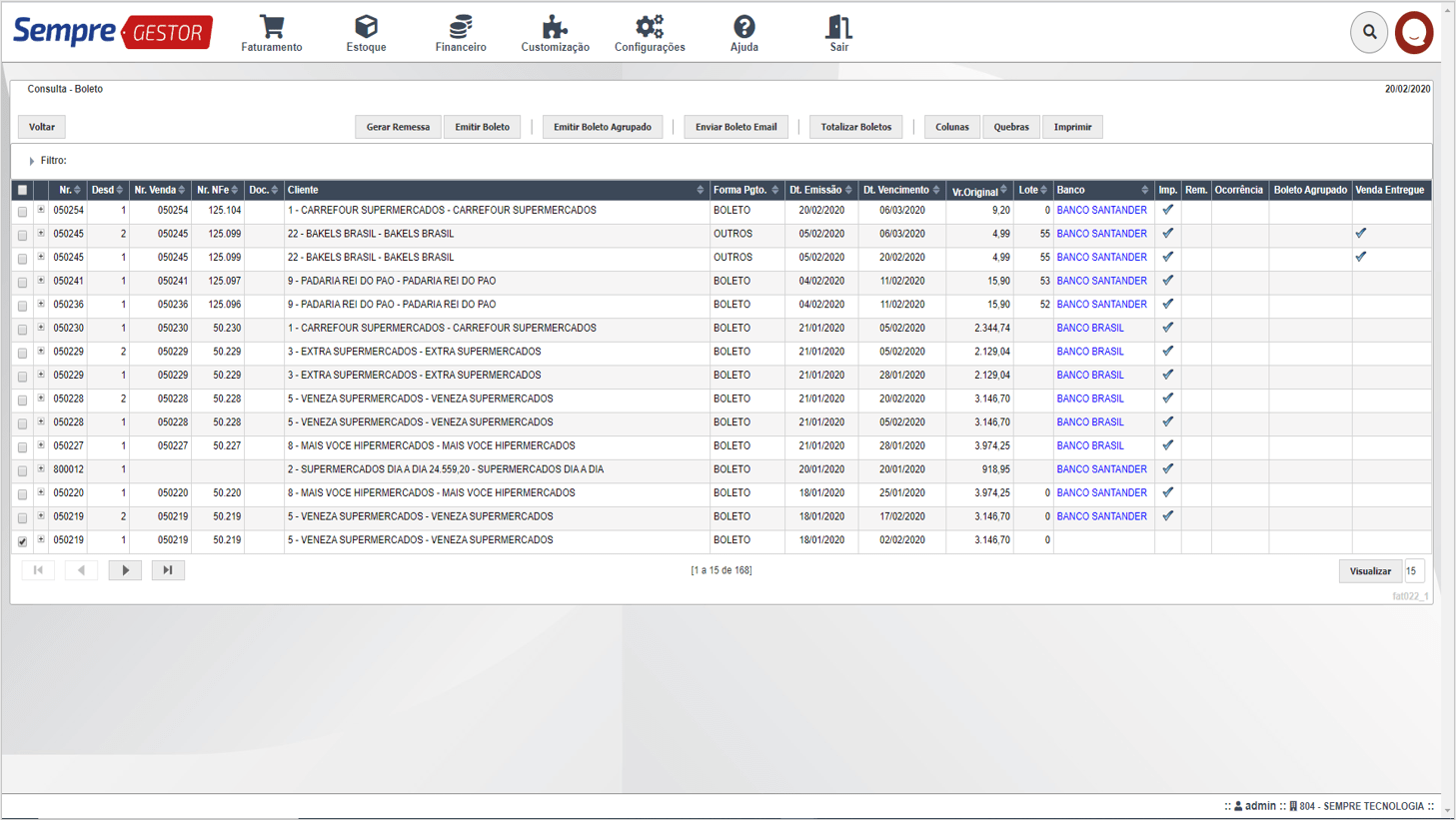Expand row details for boleto 050230

41,328
